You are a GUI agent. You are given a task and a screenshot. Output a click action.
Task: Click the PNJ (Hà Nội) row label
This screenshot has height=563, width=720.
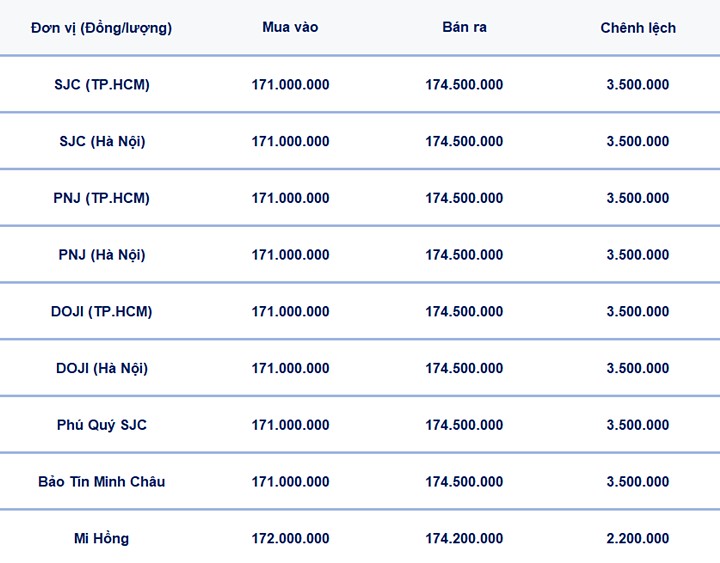(x=102, y=255)
